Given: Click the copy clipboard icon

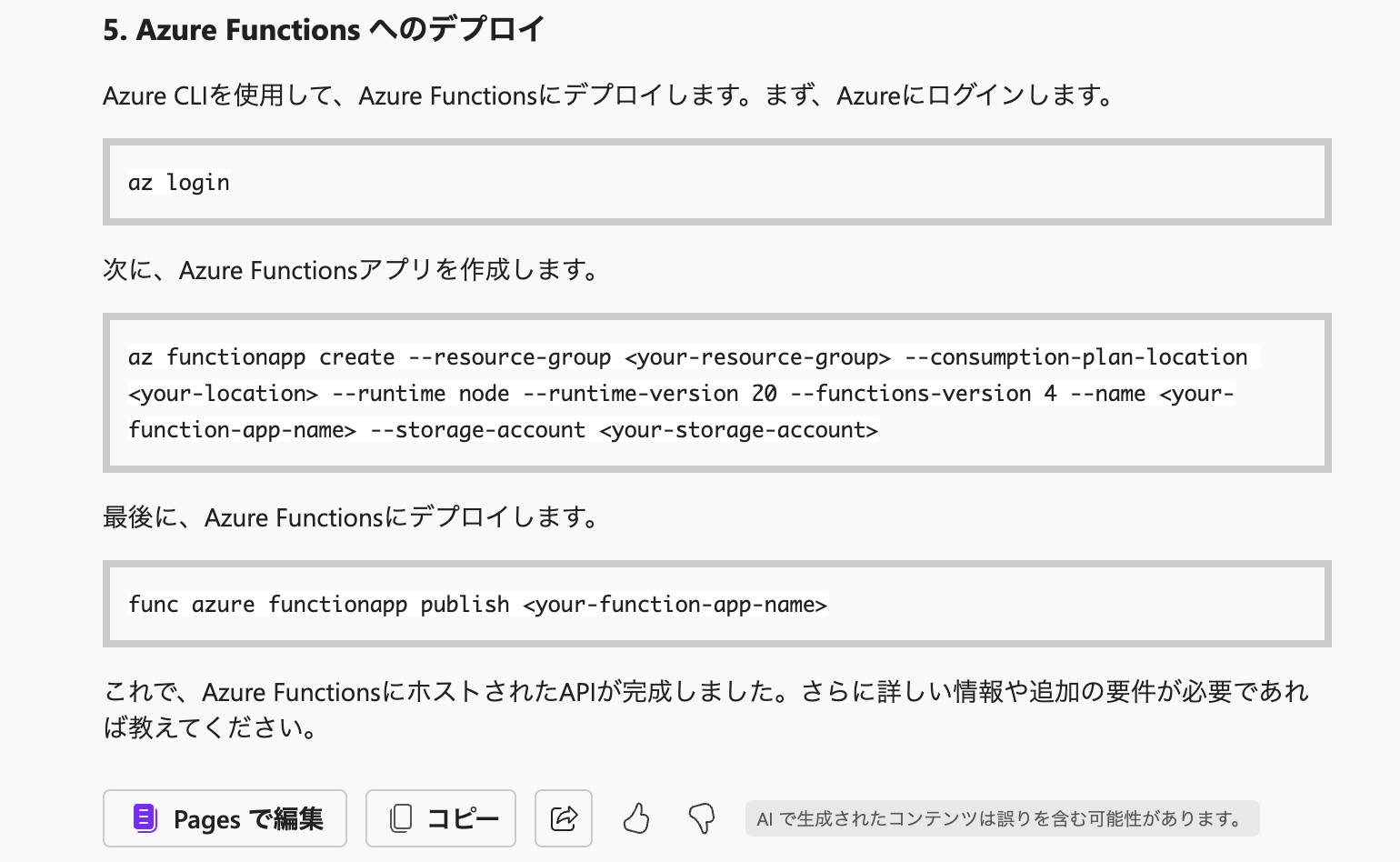Looking at the screenshot, I should click(401, 818).
